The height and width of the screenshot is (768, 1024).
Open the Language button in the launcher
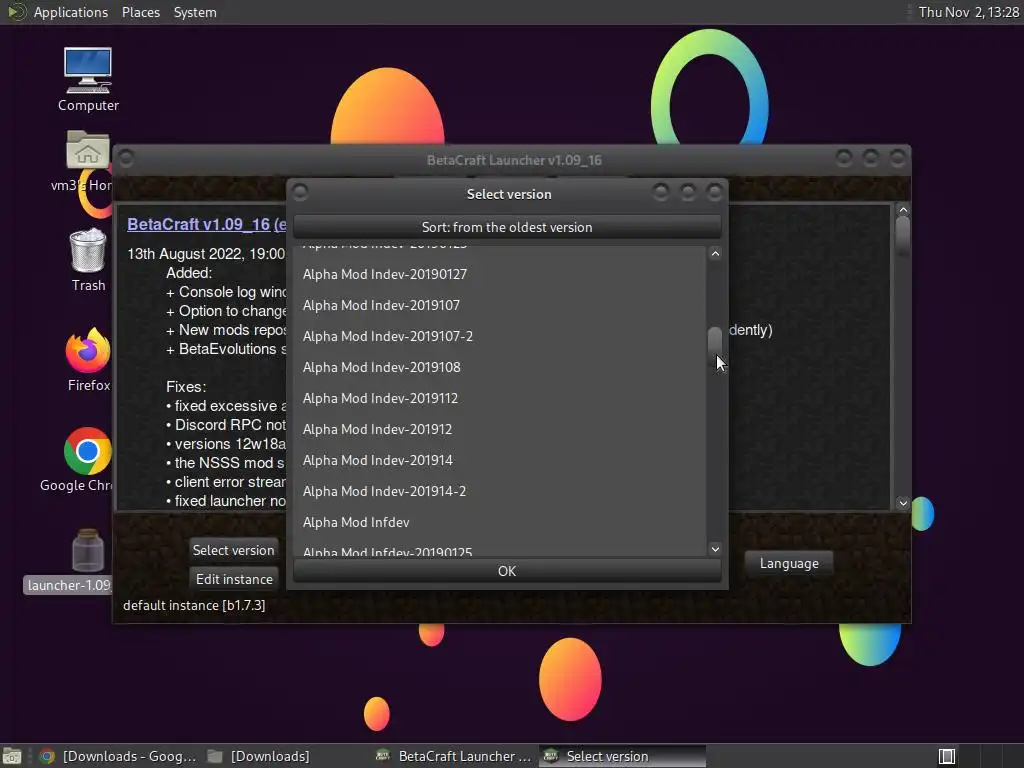(x=789, y=563)
